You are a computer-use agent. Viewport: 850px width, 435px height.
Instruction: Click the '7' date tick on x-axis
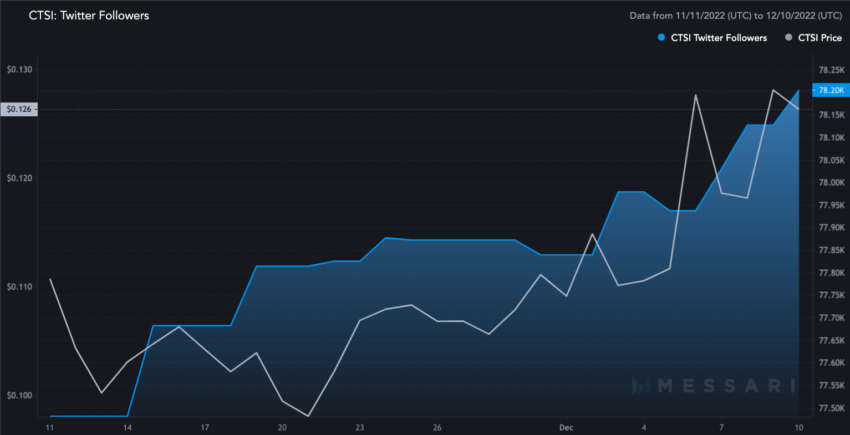[x=722, y=427]
